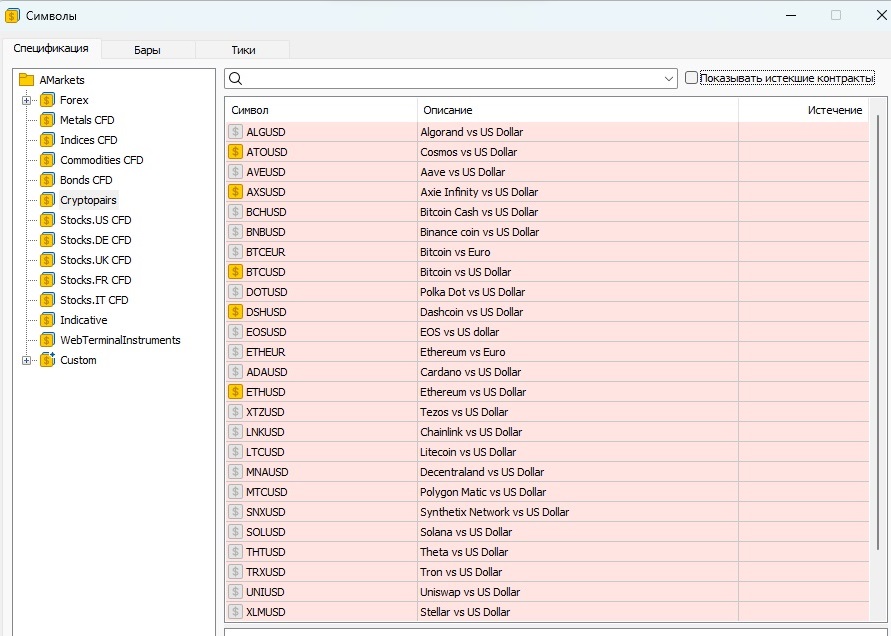The image size is (891, 636).
Task: Click the BTCUSD gold dollar icon
Action: pyautogui.click(x=235, y=272)
